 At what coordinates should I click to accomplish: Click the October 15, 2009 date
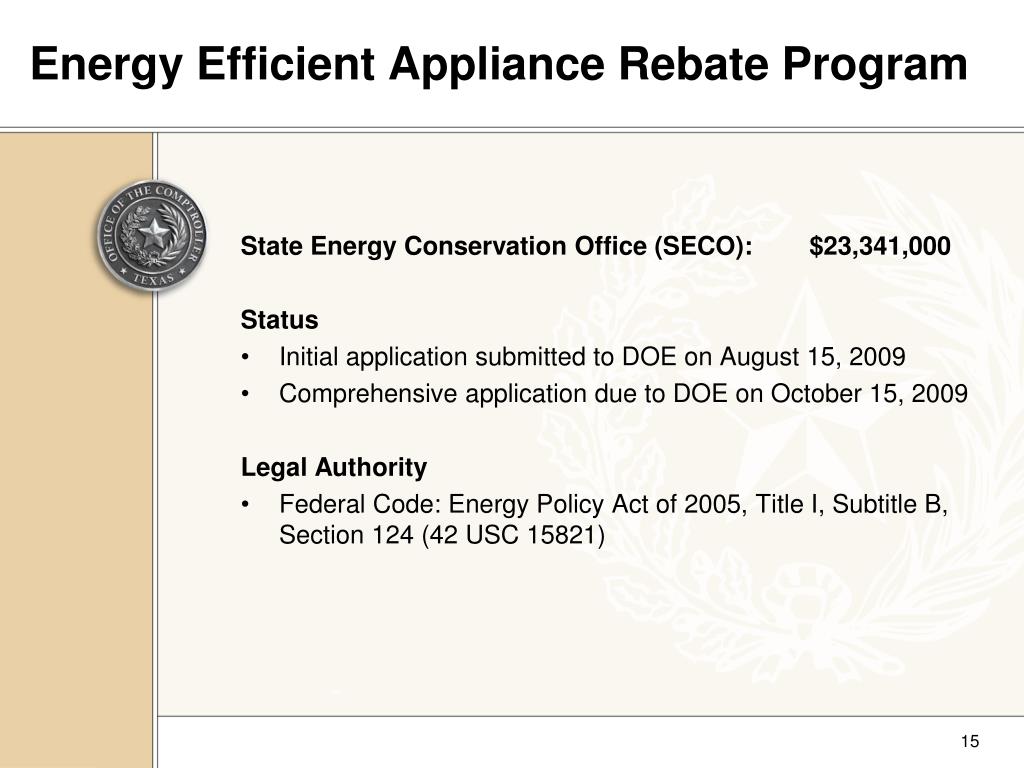coord(869,394)
